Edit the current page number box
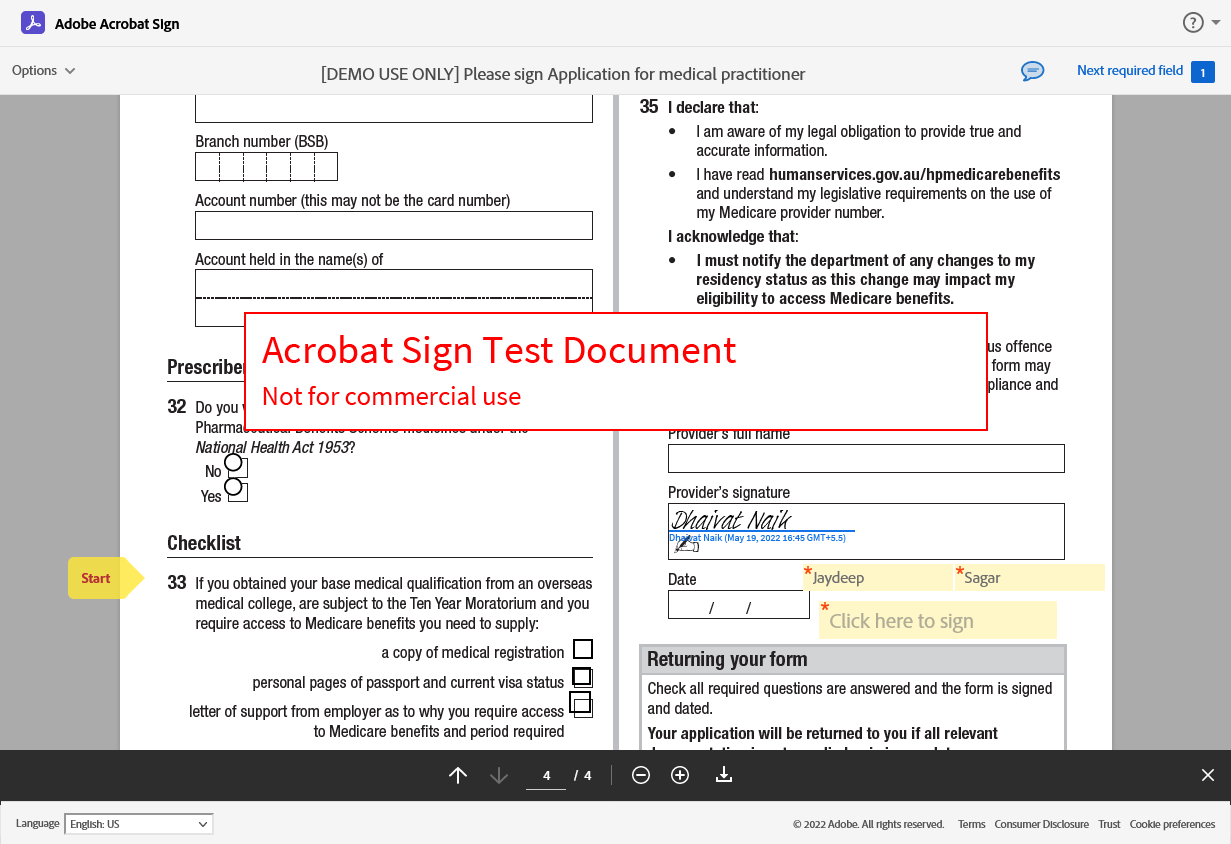 546,775
